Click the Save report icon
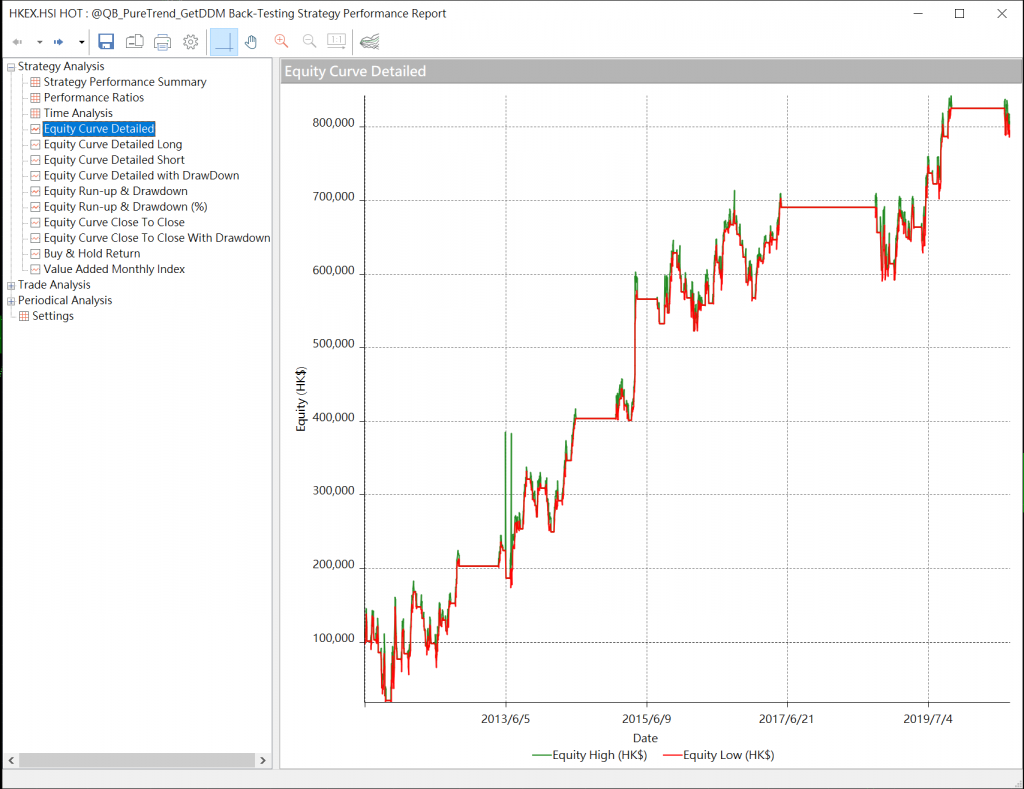1024x789 pixels. [x=106, y=42]
